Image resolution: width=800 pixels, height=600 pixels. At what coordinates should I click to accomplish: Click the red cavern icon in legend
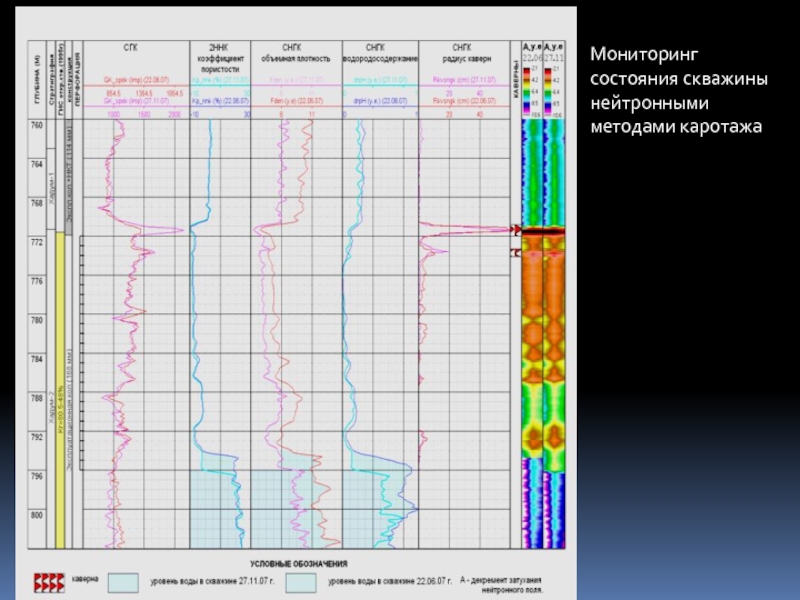[50, 580]
